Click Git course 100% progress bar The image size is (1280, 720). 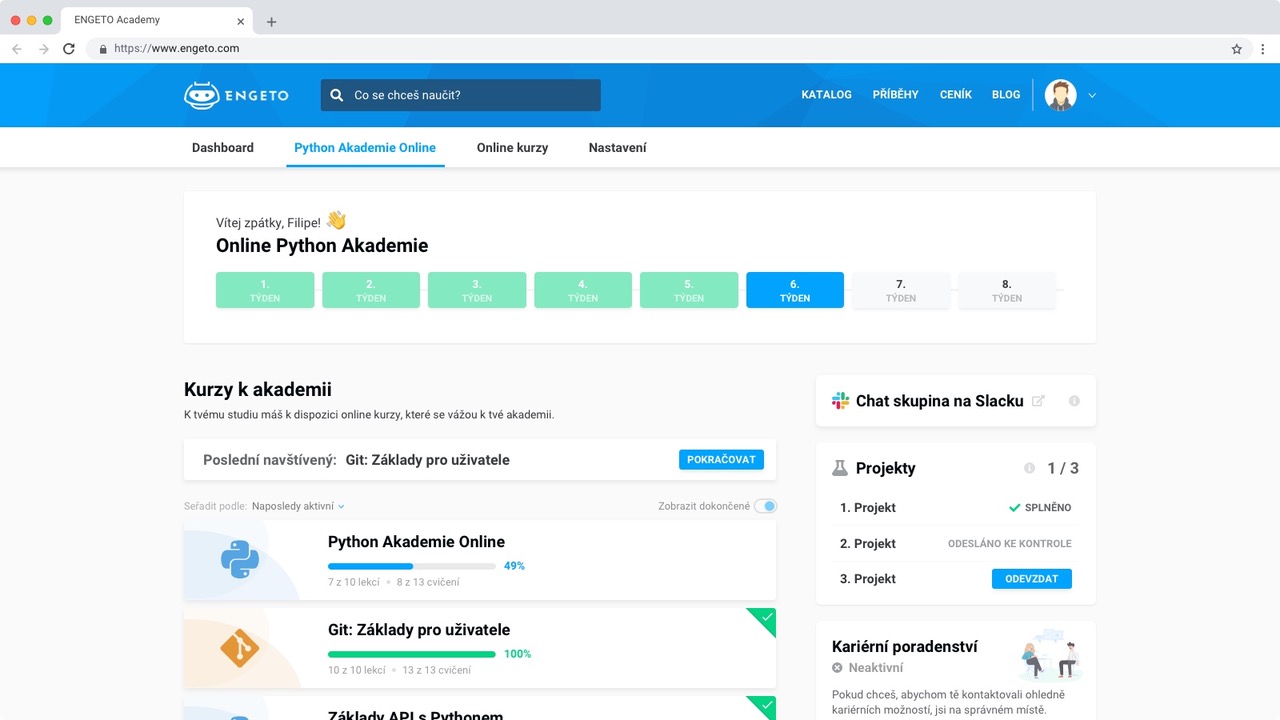coord(412,654)
